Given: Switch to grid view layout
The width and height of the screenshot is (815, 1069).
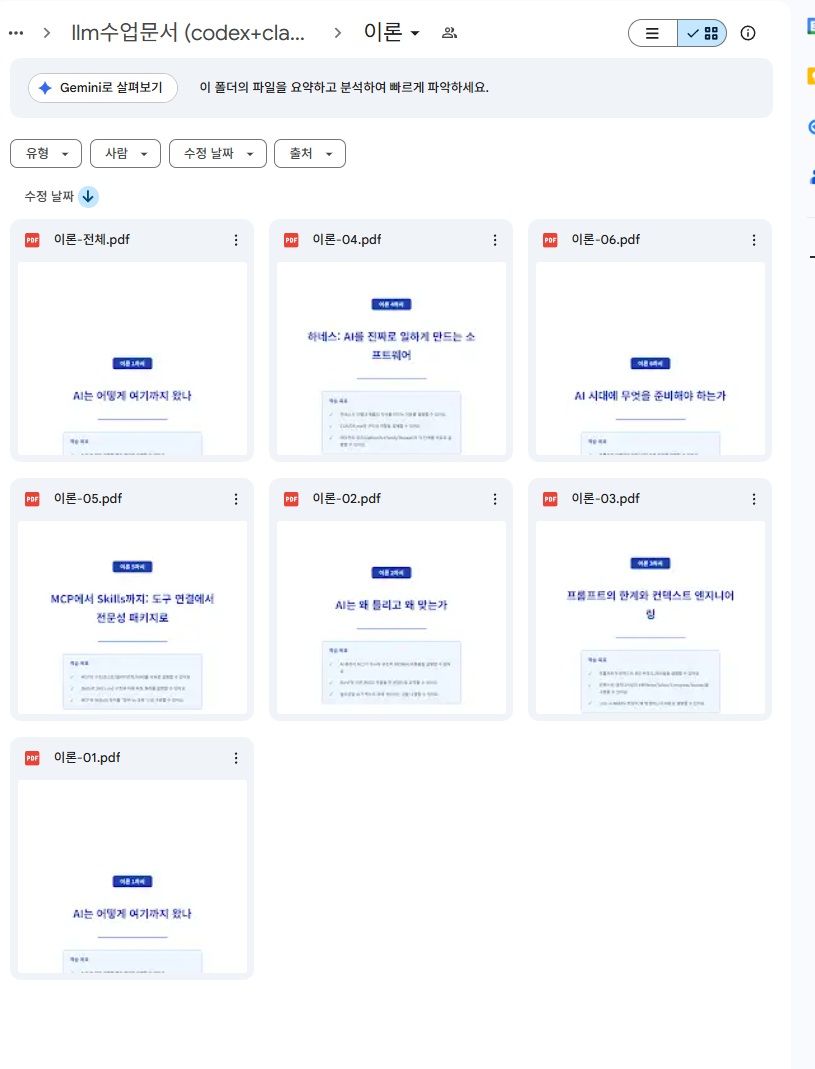Looking at the screenshot, I should click(702, 33).
